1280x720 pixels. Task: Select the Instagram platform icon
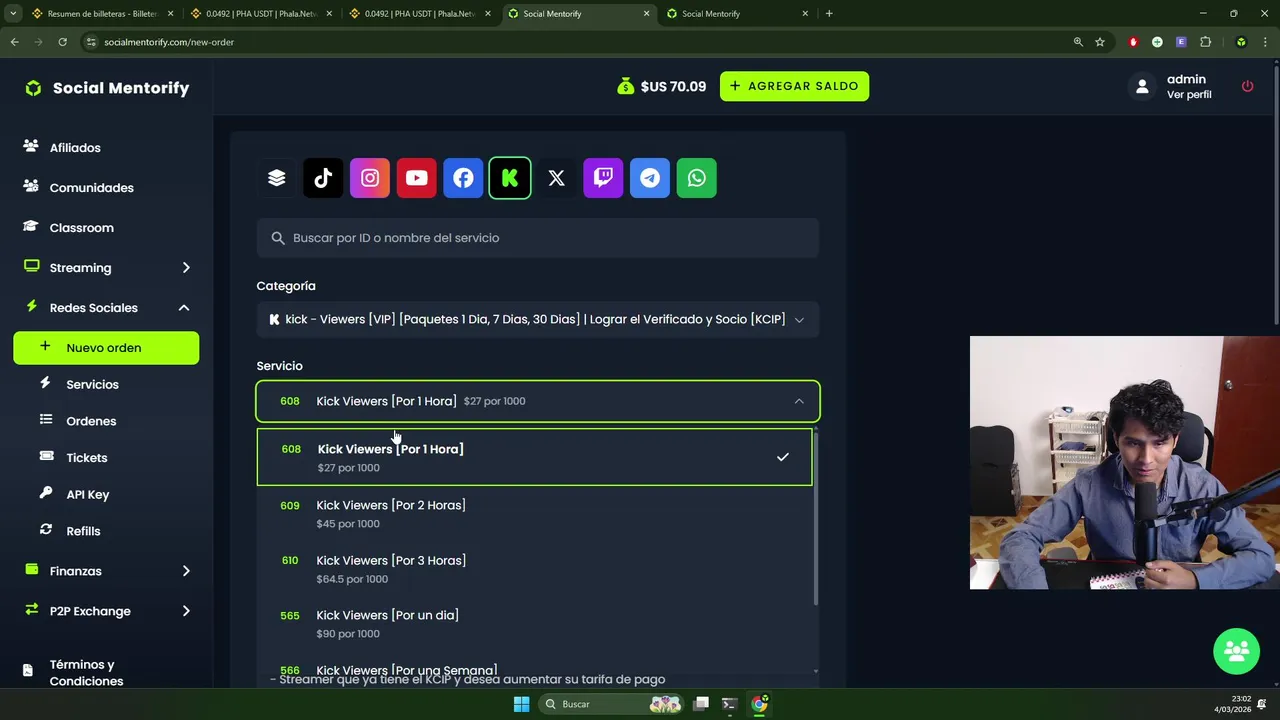[370, 178]
